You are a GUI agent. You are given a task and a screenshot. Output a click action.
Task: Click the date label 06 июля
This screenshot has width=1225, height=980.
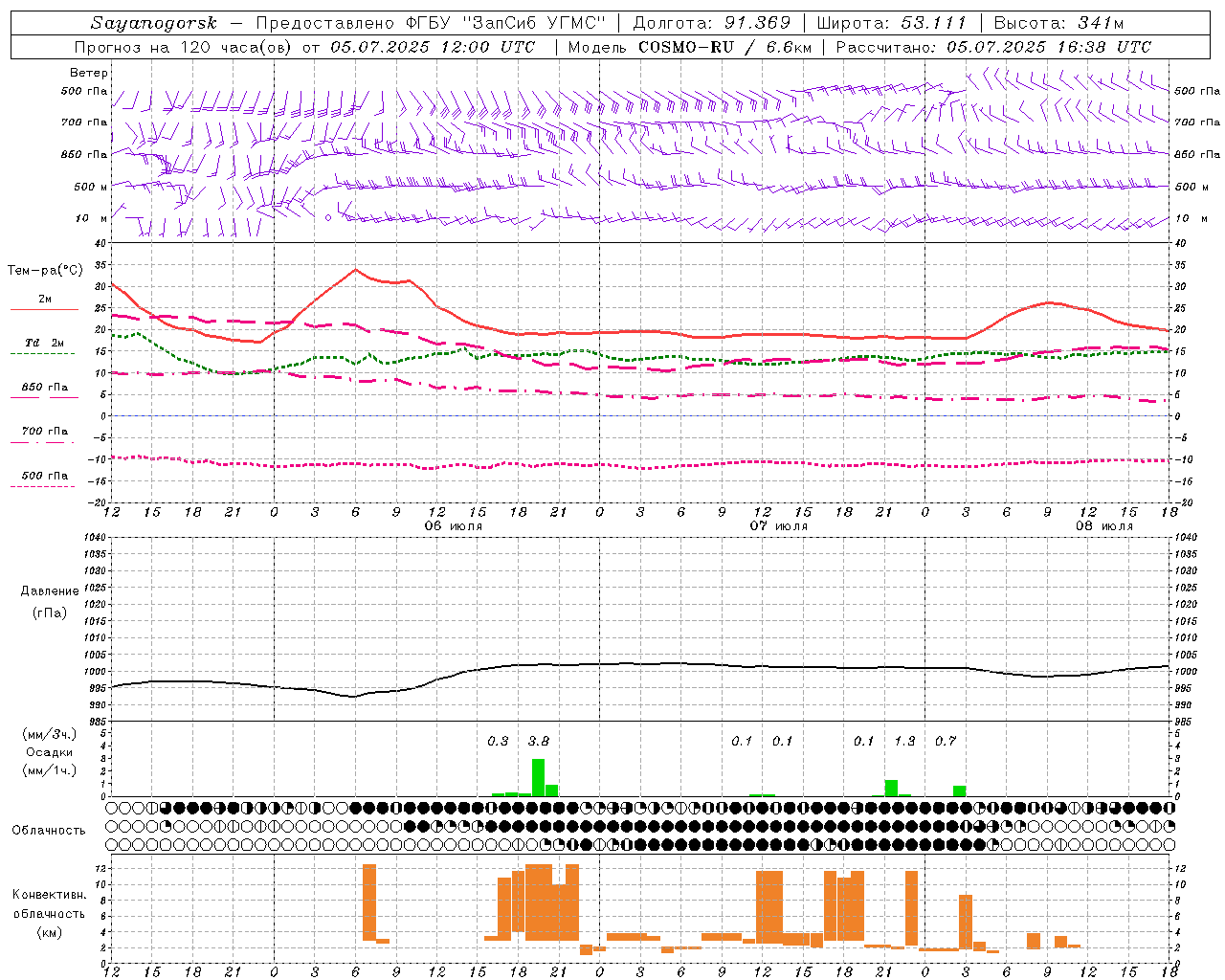[x=454, y=526]
